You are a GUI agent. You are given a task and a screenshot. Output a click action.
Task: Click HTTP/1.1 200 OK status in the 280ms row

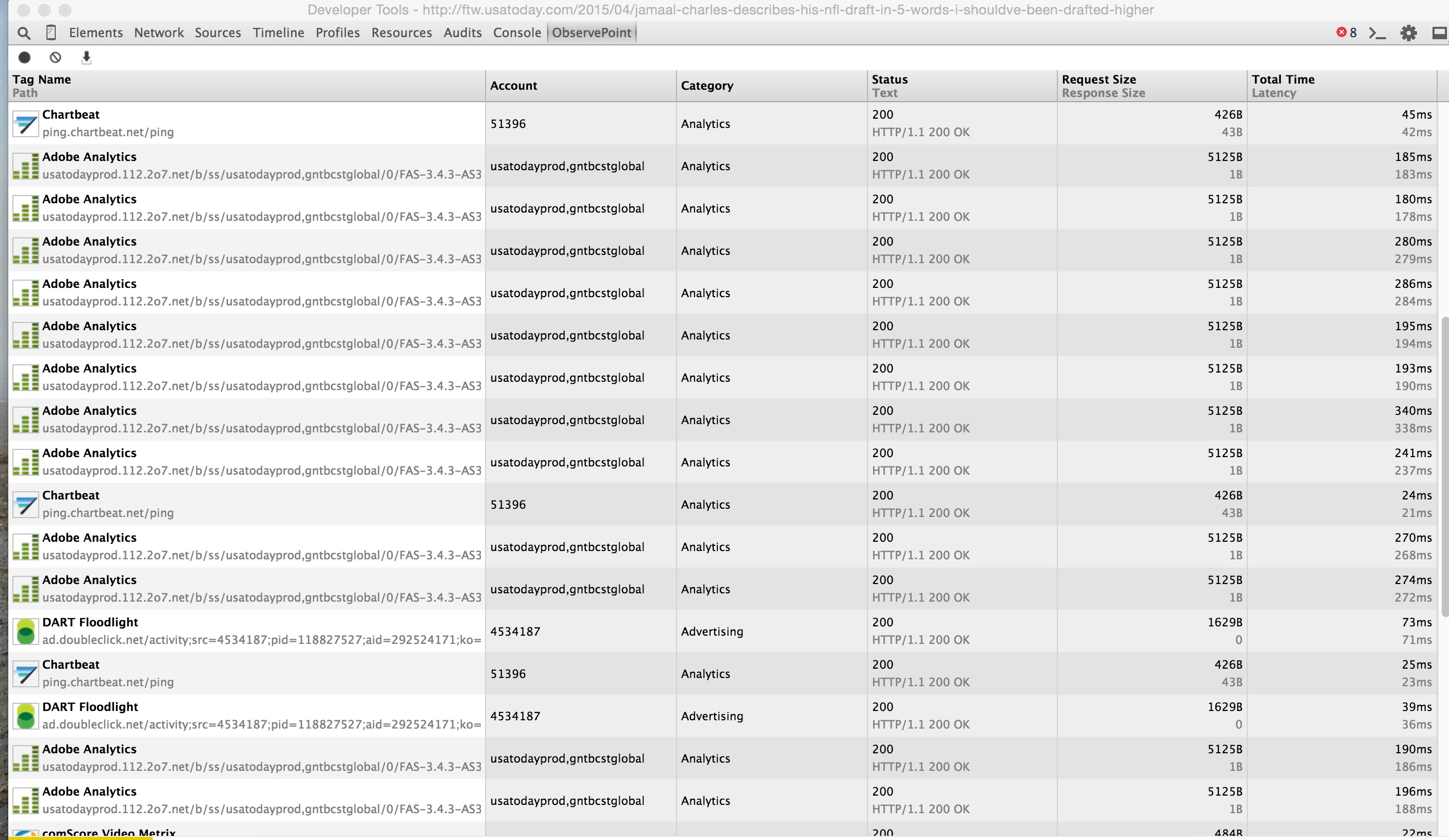921,259
